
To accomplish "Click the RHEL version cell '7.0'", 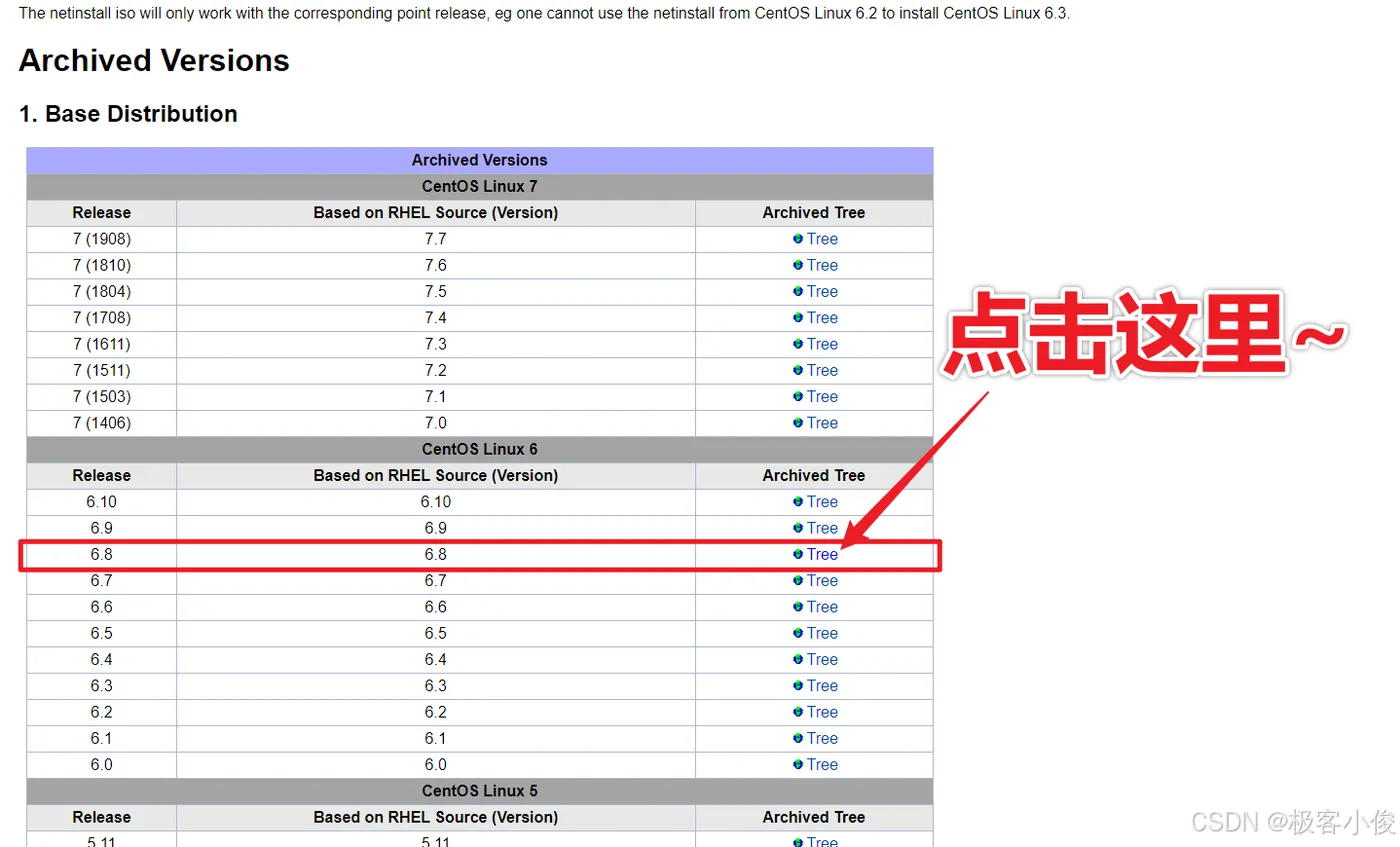I will coord(436,423).
